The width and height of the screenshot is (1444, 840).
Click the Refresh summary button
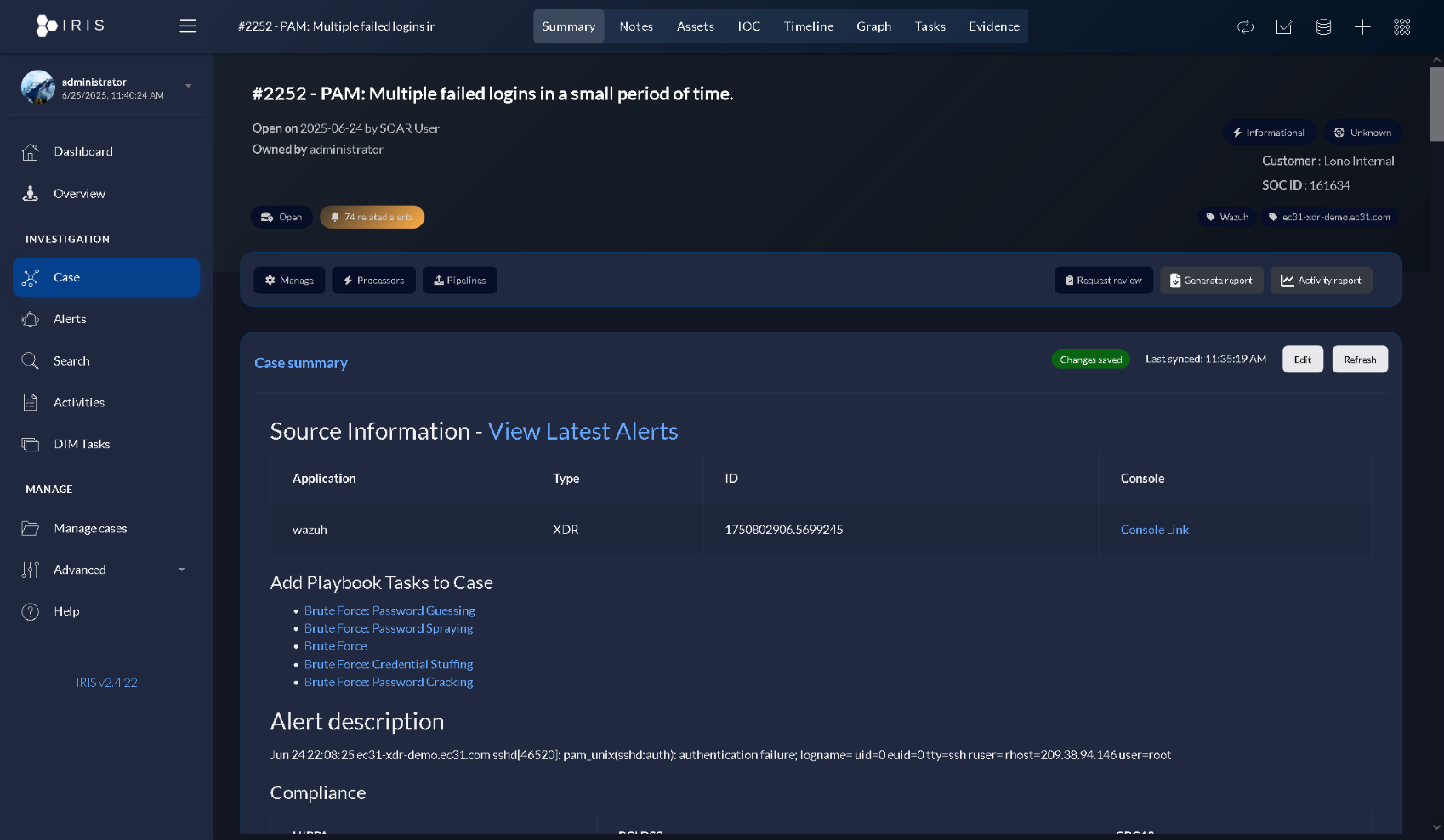pos(1360,360)
